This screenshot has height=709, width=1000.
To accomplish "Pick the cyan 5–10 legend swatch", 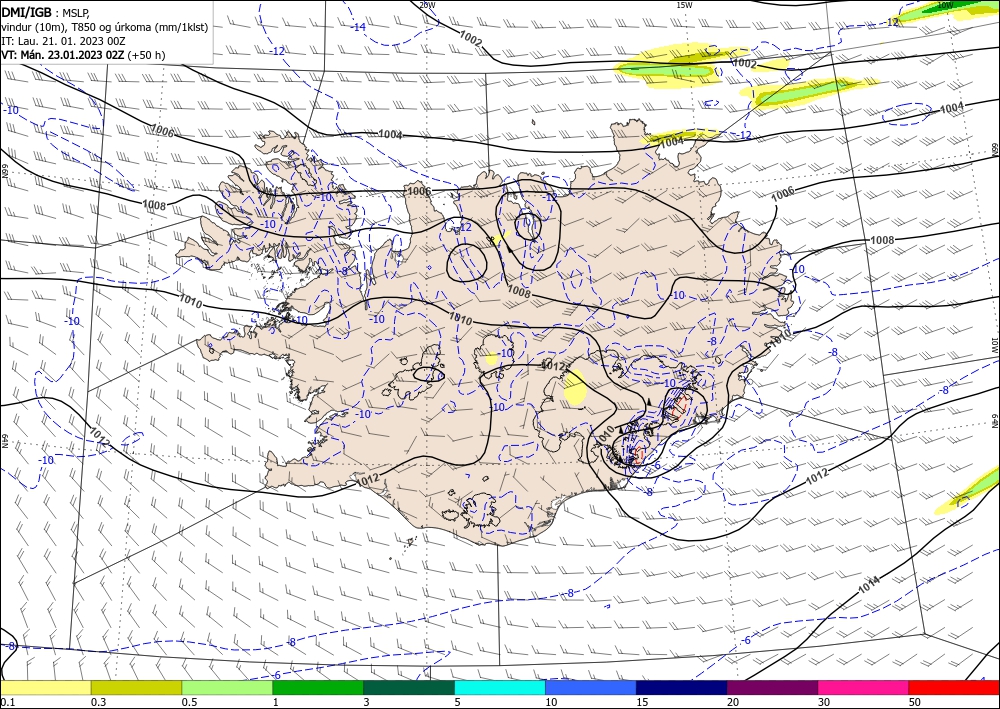I will (500, 687).
